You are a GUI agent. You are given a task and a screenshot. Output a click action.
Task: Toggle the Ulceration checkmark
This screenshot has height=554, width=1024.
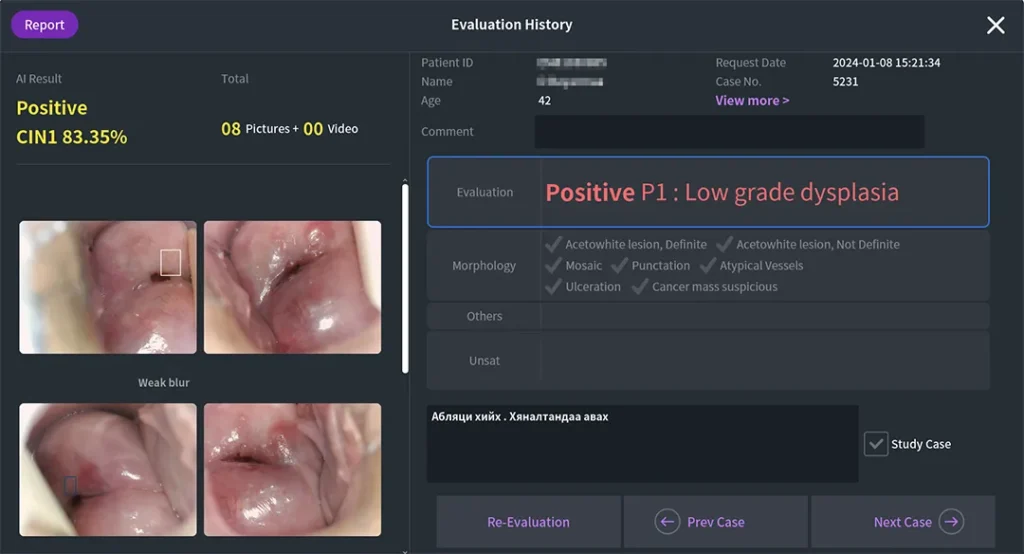click(554, 286)
